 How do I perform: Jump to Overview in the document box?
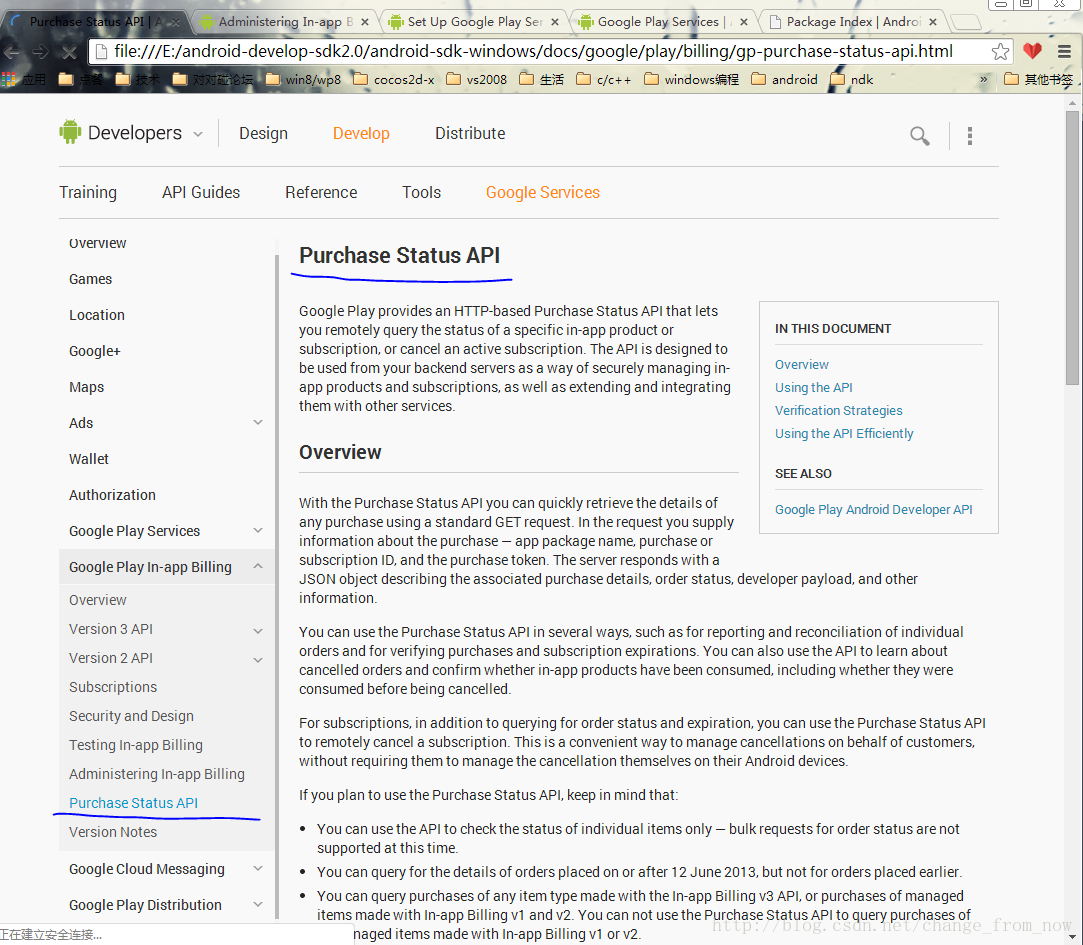click(x=801, y=364)
